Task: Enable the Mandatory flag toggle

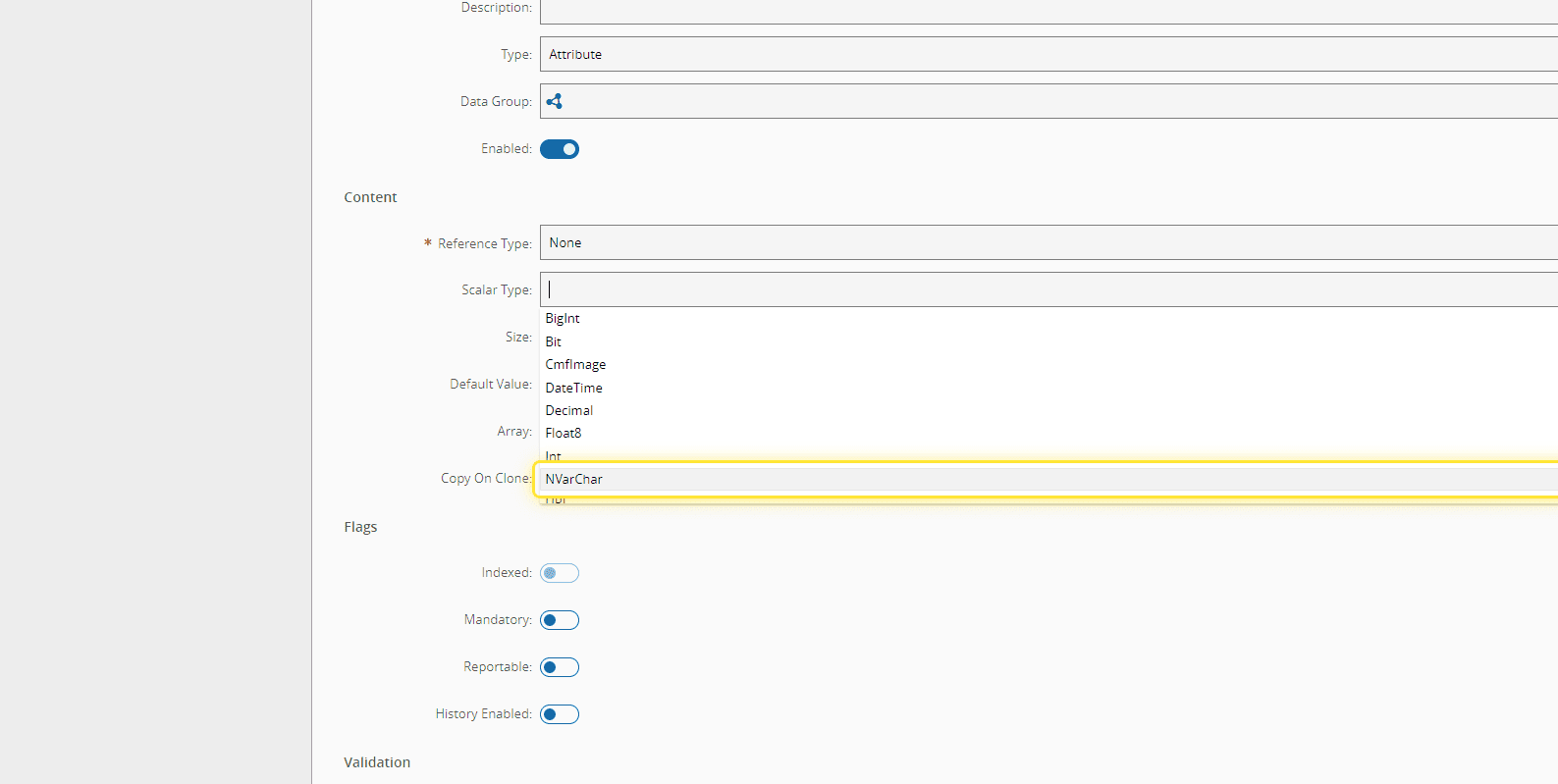Action: click(560, 620)
